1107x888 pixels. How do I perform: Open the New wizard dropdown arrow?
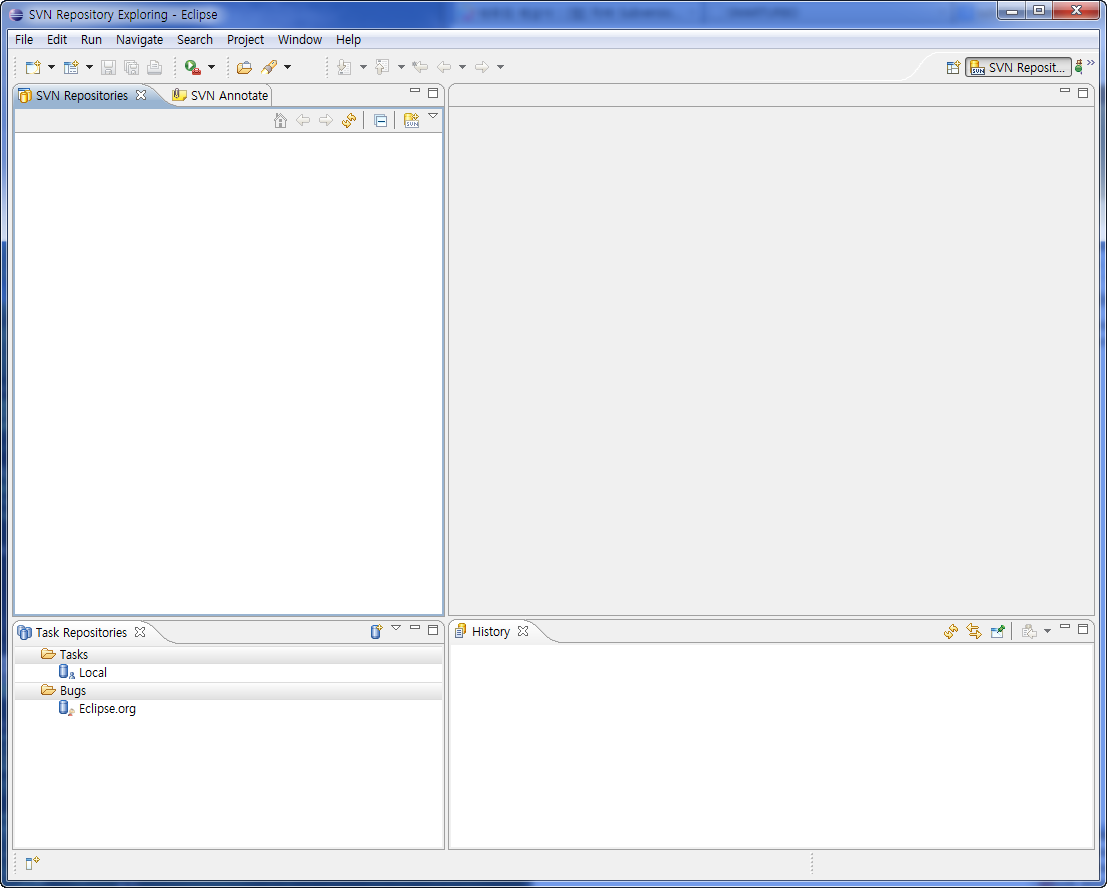pyautogui.click(x=51, y=68)
